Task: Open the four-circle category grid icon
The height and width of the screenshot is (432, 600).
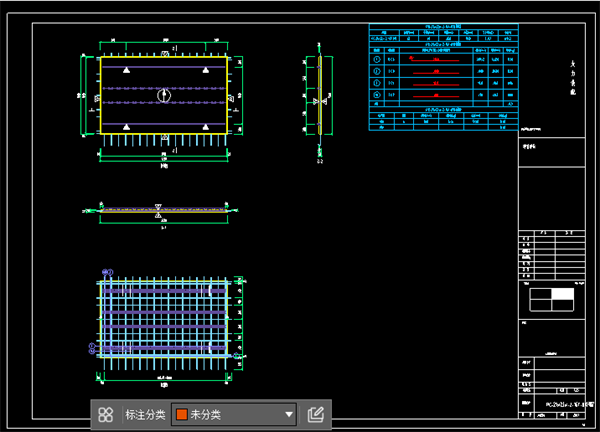Action: point(106,414)
